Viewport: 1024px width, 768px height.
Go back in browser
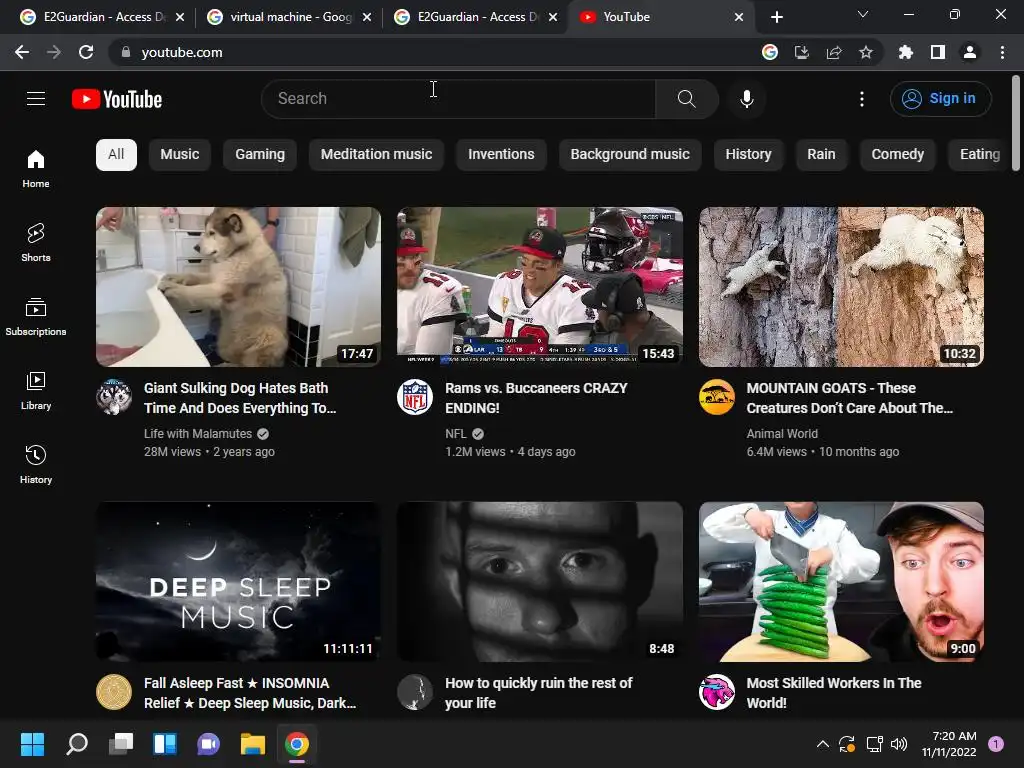click(22, 52)
